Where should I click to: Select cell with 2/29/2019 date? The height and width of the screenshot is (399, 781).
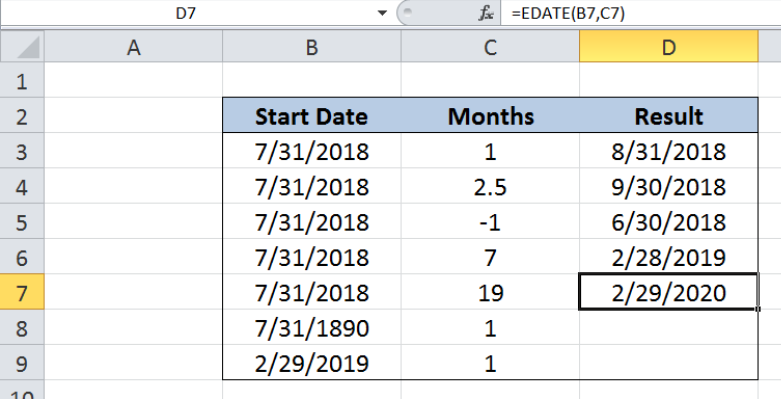(312, 363)
